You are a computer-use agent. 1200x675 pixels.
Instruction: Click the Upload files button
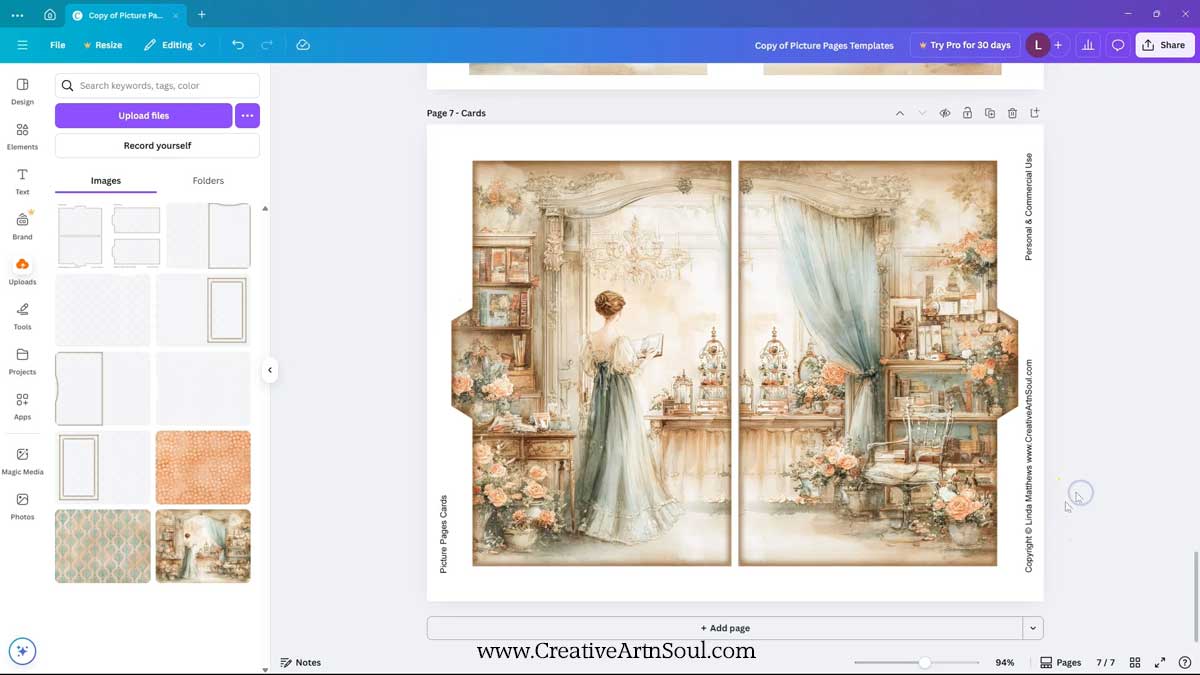[143, 115]
